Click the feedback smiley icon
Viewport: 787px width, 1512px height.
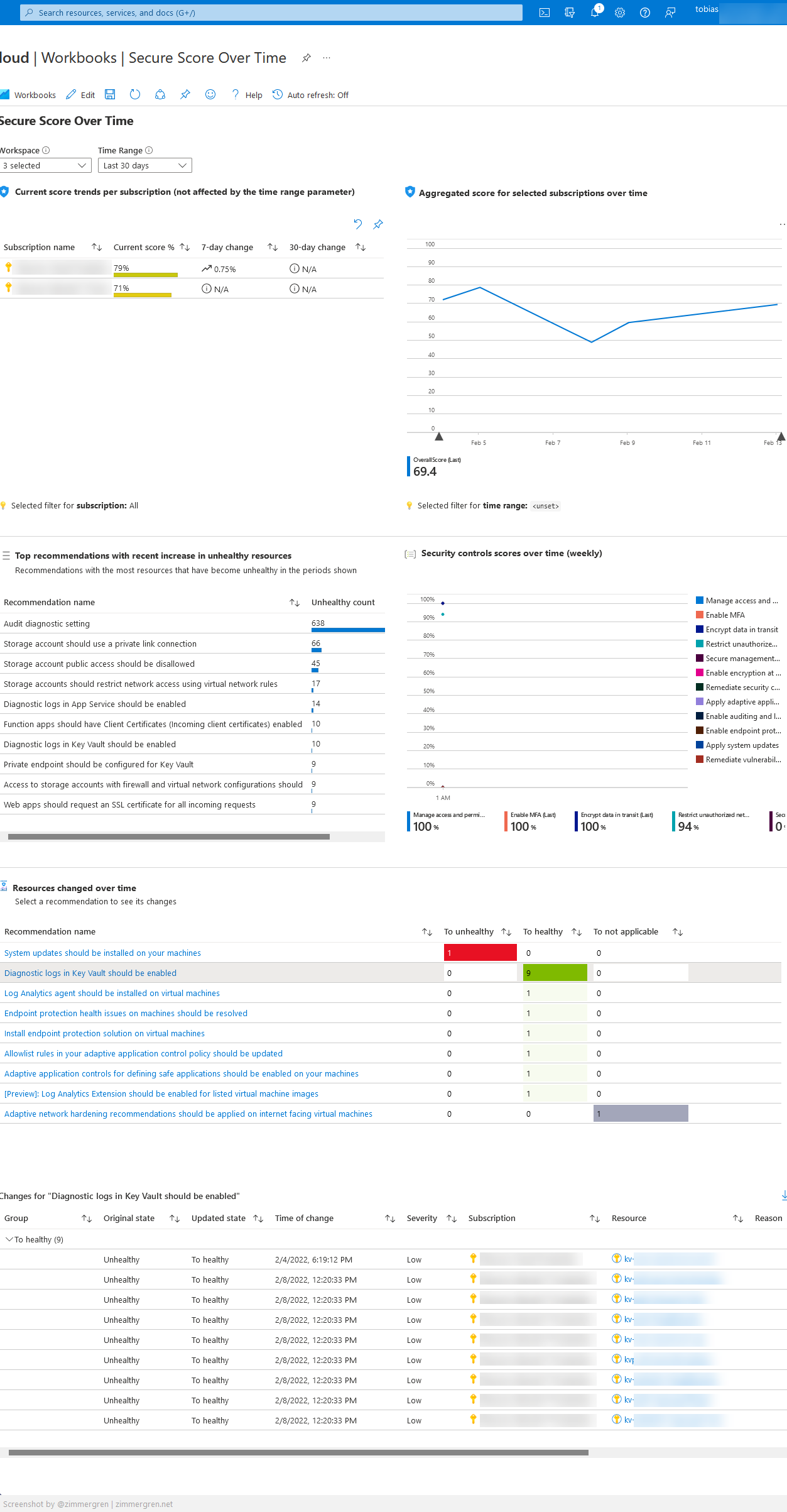point(210,94)
